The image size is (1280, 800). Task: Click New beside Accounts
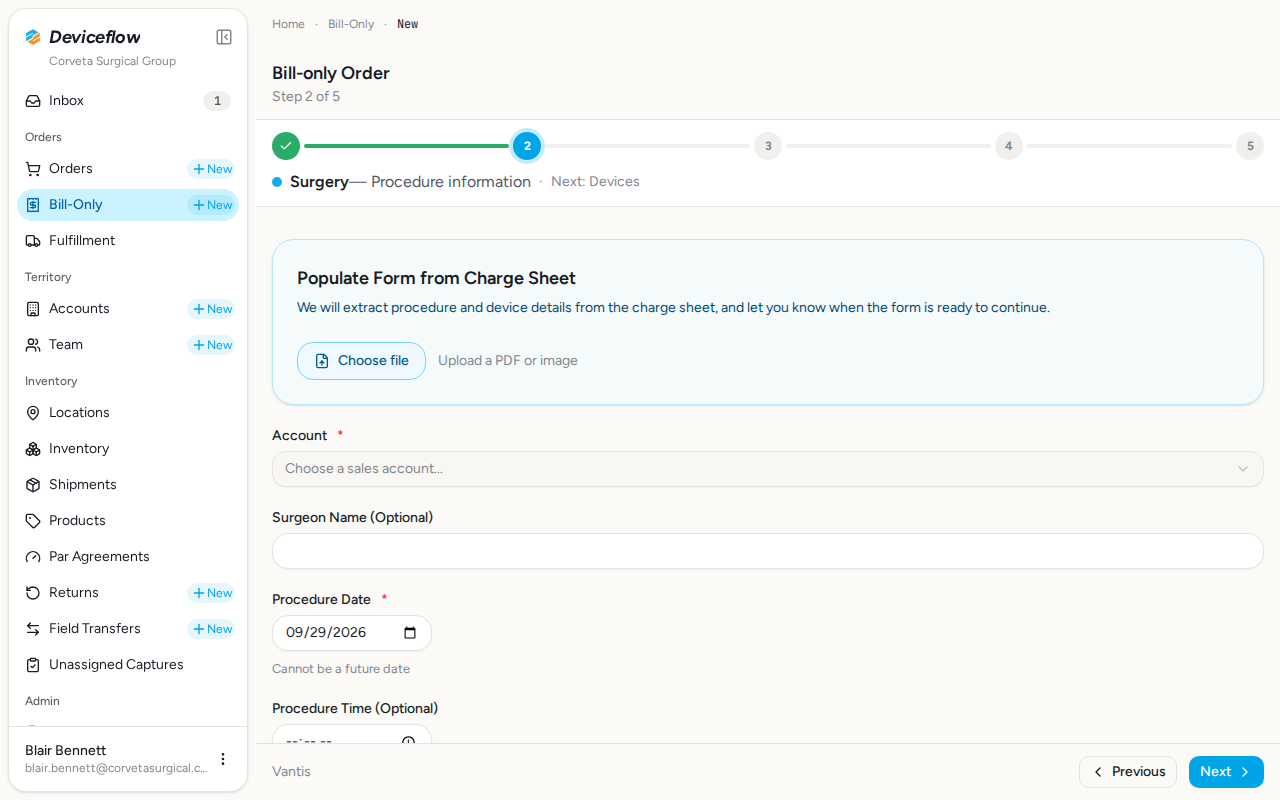(x=212, y=309)
